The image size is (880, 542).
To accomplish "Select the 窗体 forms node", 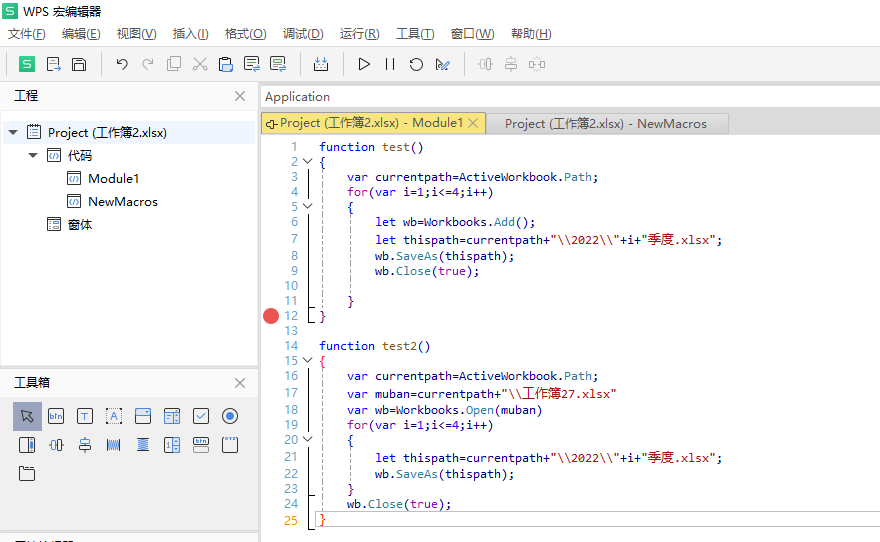I will pyautogui.click(x=80, y=224).
